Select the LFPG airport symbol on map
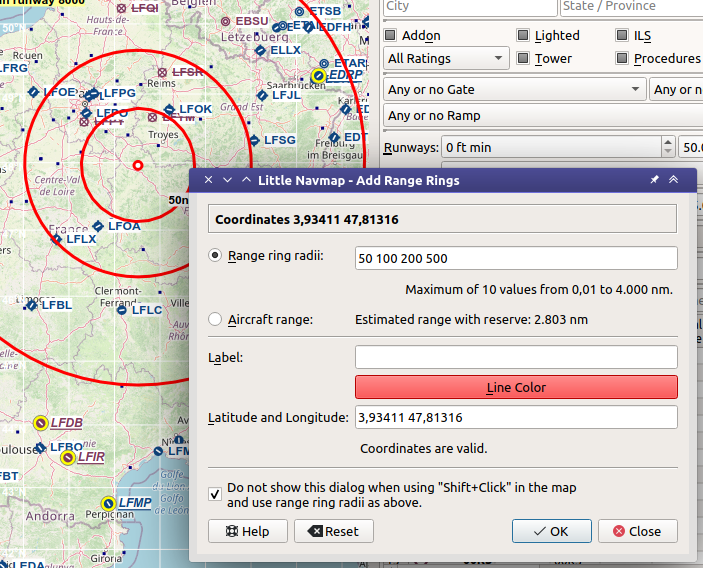The width and height of the screenshot is (703, 568). click(x=92, y=95)
